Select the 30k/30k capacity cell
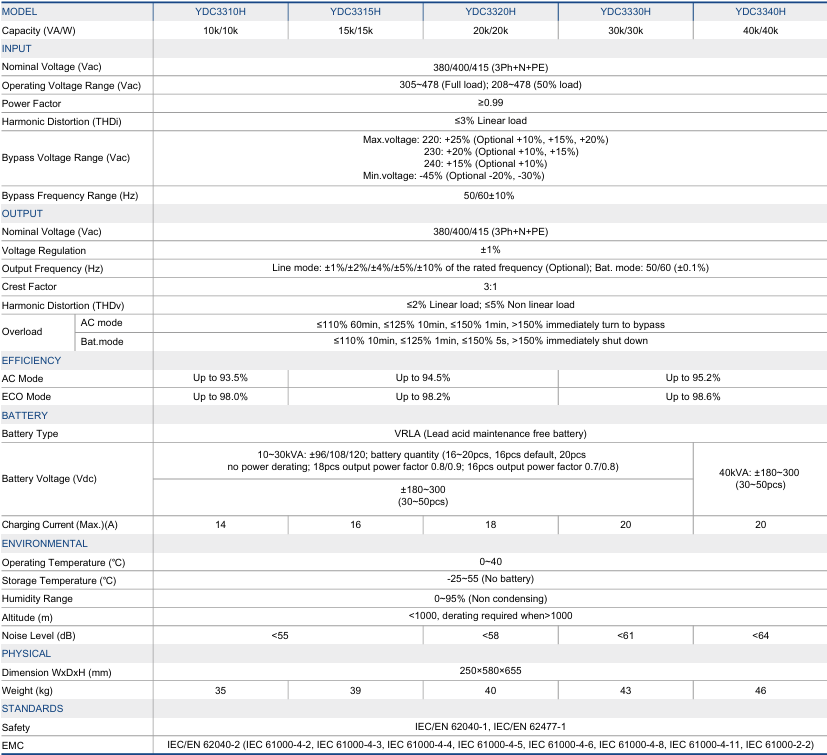This screenshot has width=827, height=755. click(x=626, y=31)
